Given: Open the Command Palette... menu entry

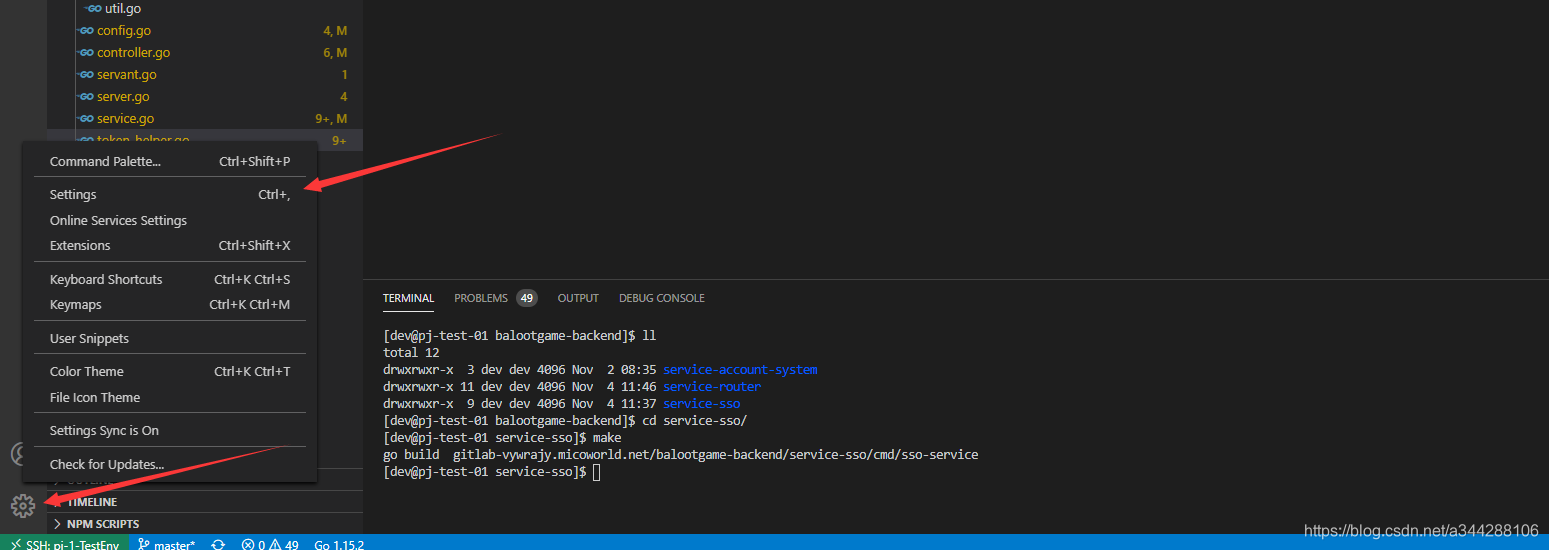Looking at the screenshot, I should click(x=170, y=161).
